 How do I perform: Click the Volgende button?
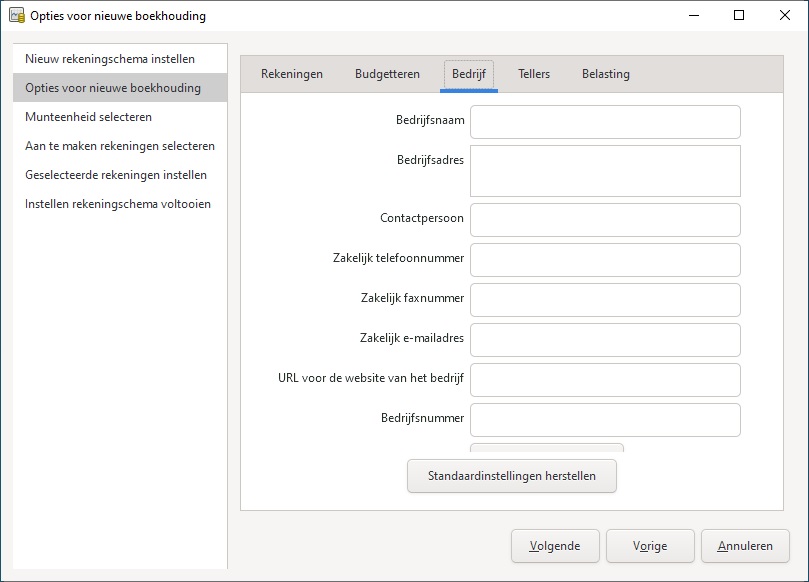click(555, 546)
